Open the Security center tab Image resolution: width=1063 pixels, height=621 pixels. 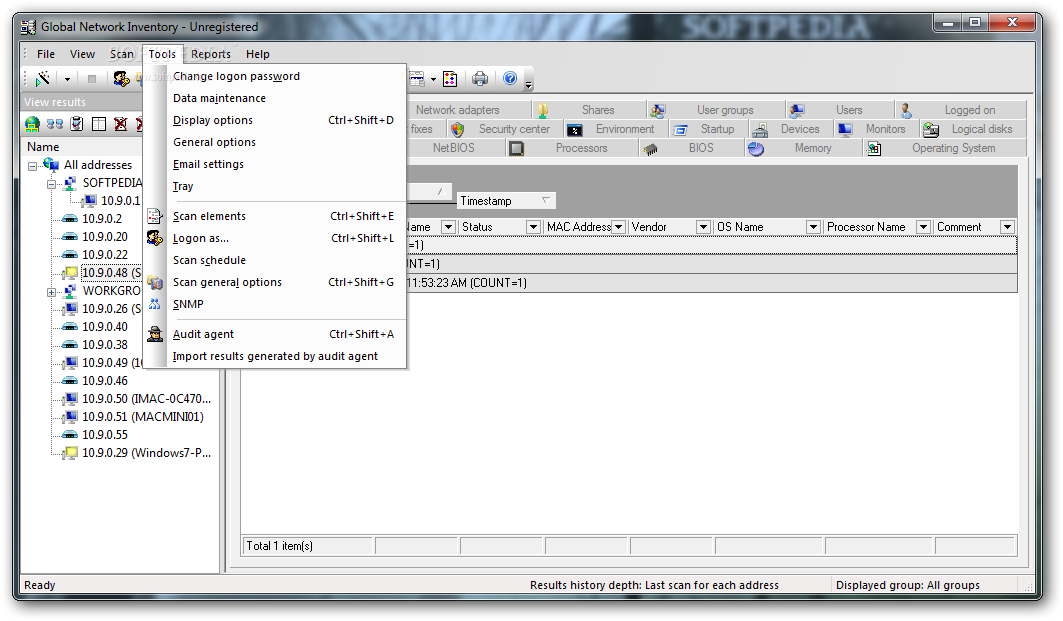(504, 129)
